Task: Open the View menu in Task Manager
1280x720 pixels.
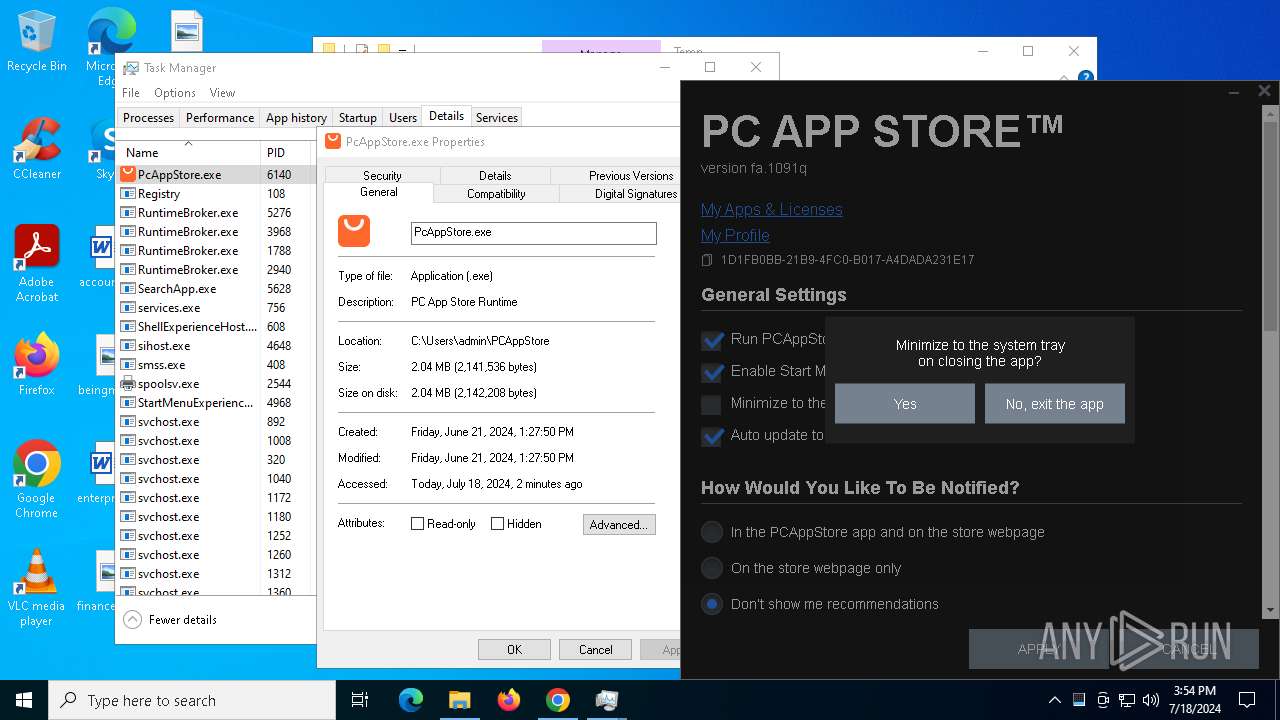Action: point(222,93)
